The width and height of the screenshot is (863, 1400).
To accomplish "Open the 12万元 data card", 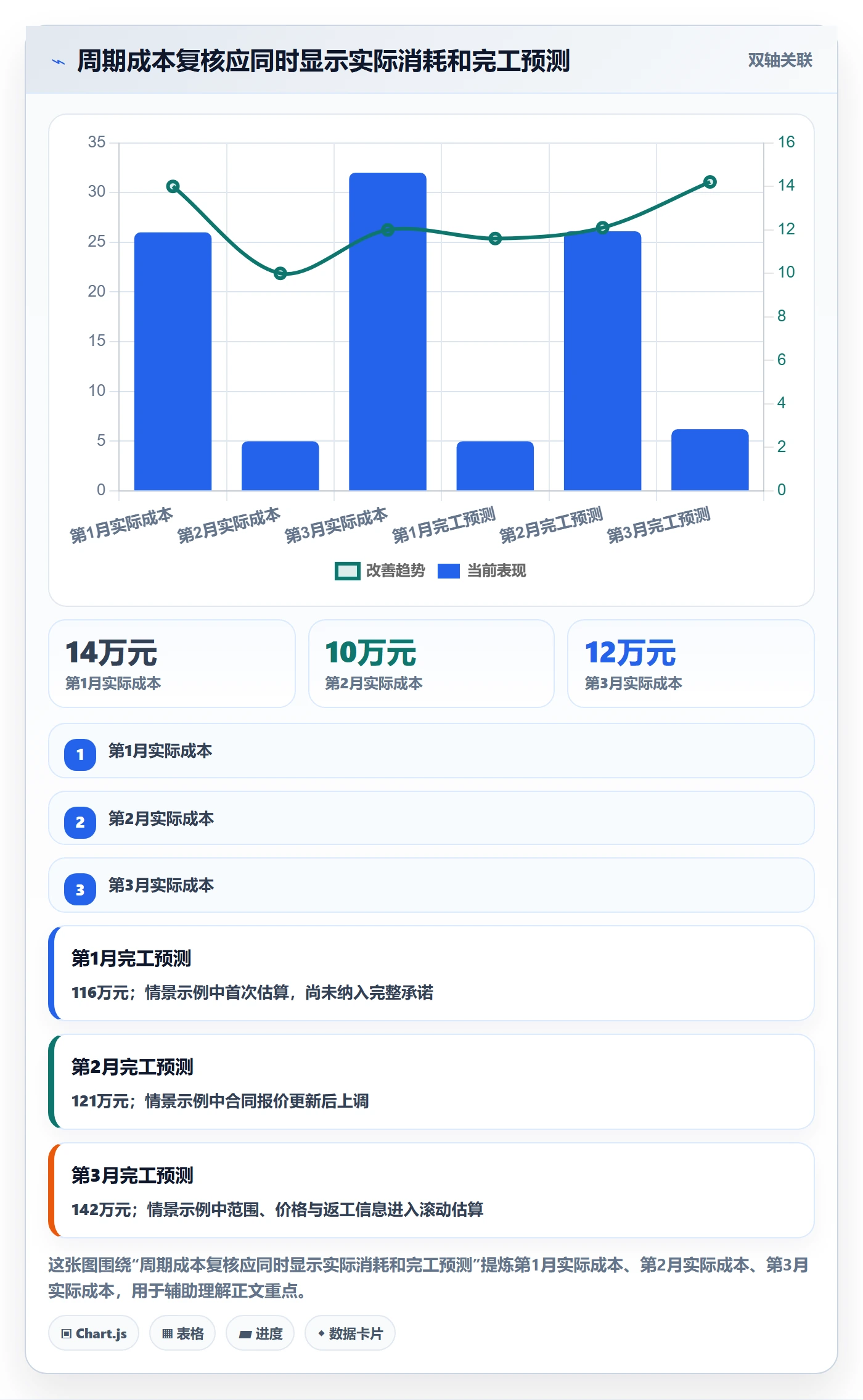I will point(691,664).
